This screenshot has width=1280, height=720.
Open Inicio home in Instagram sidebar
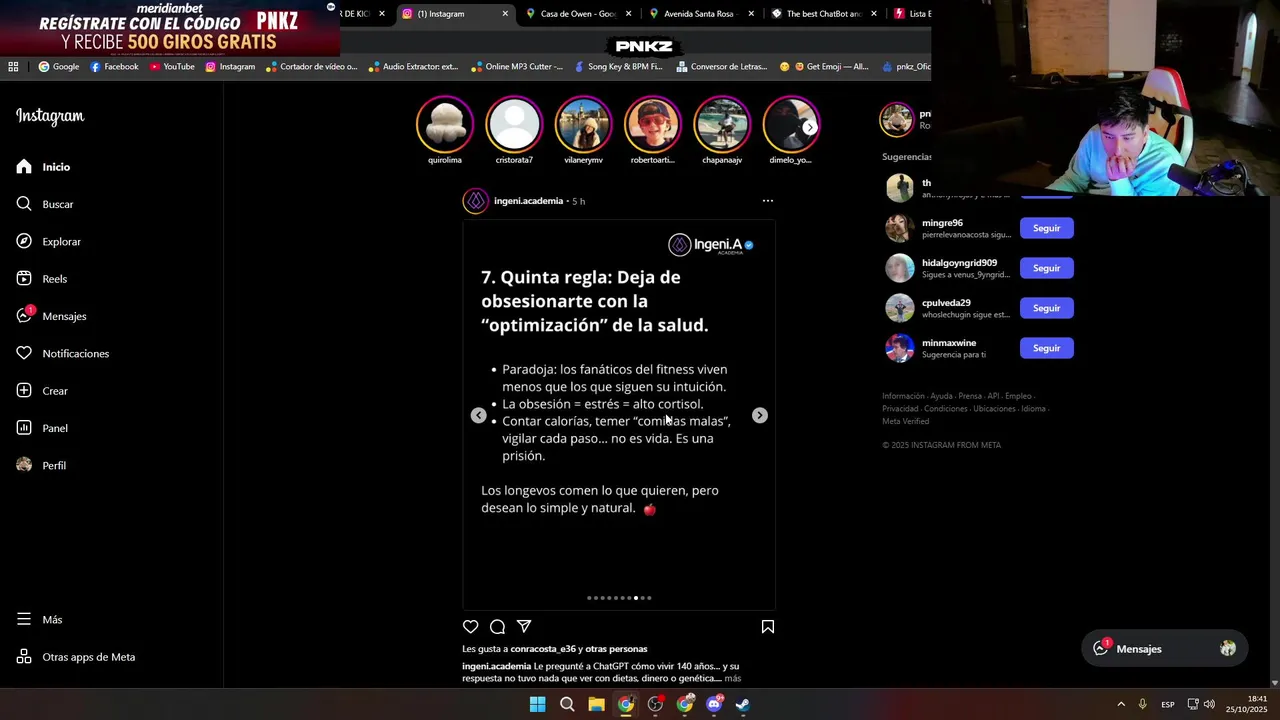(x=44, y=167)
